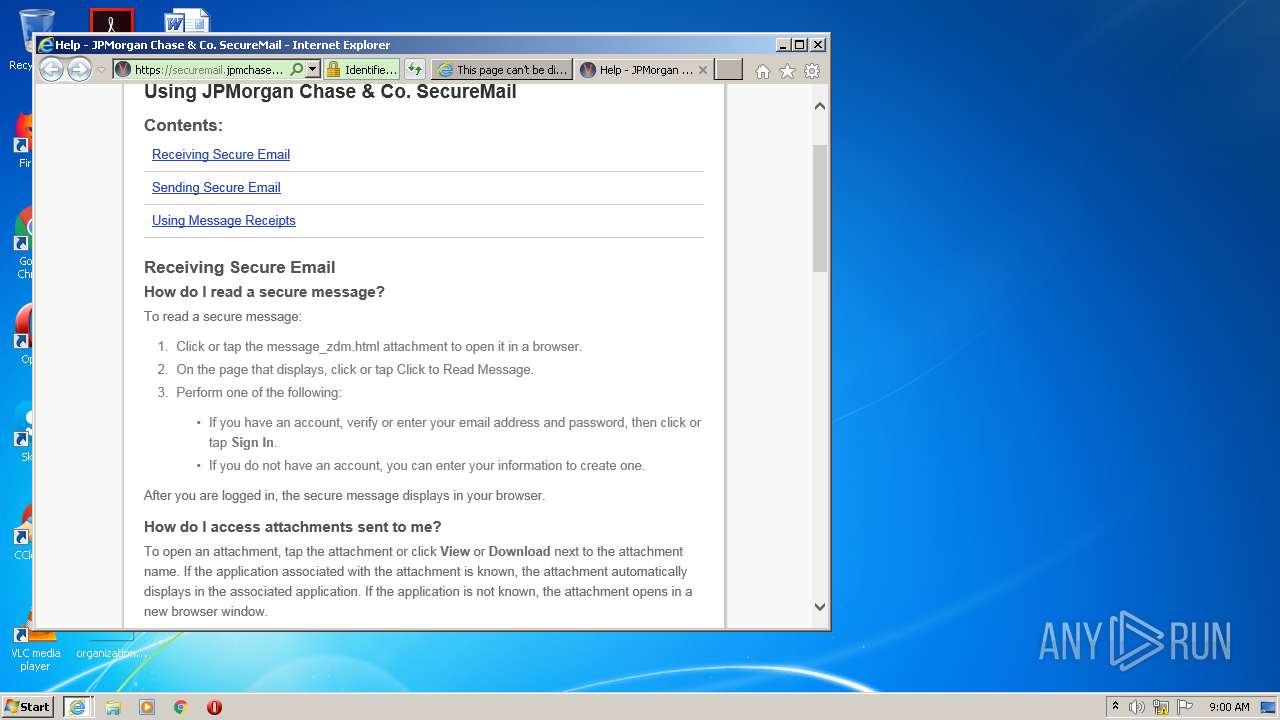The width and height of the screenshot is (1280, 720).
Task: Click 'How do I access attachments sent to me?' heading
Action: [x=293, y=527]
